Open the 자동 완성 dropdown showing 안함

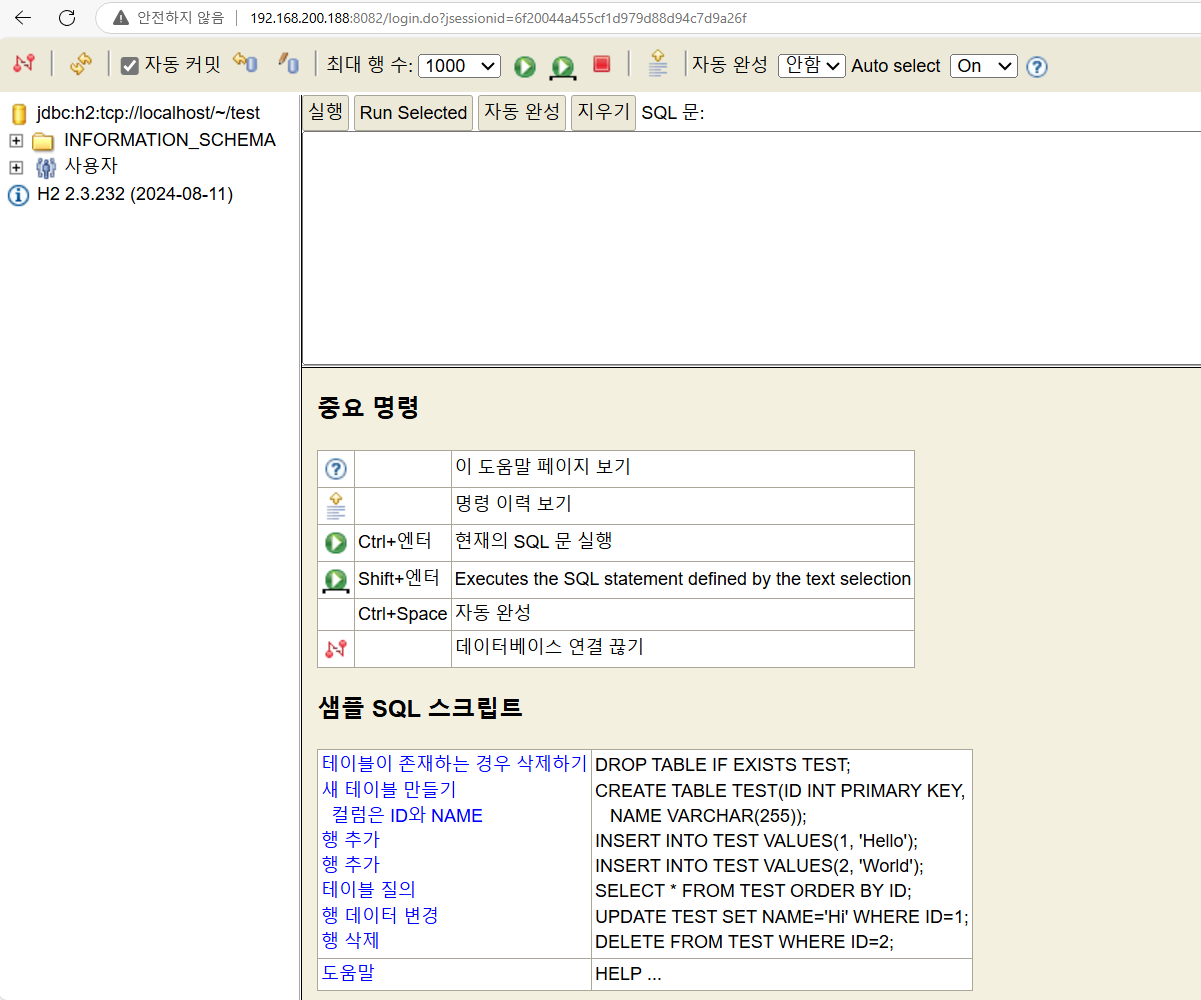[x=812, y=66]
